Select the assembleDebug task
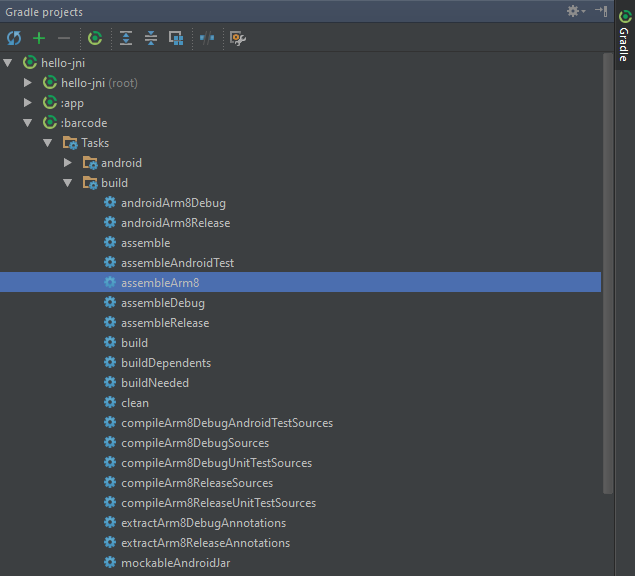 [162, 303]
